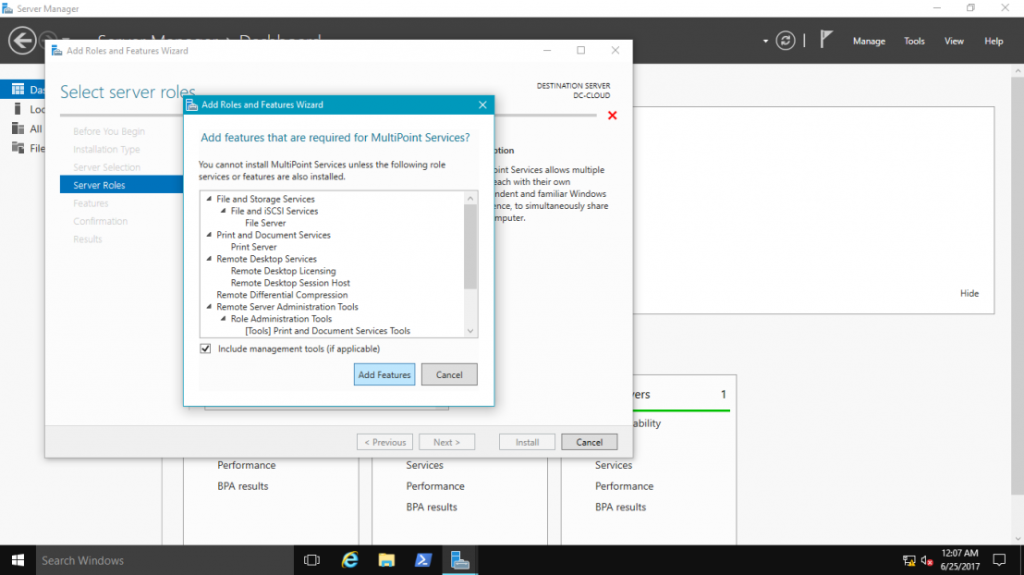This screenshot has width=1024, height=575.
Task: Launch Internet Explorer from taskbar
Action: point(350,561)
